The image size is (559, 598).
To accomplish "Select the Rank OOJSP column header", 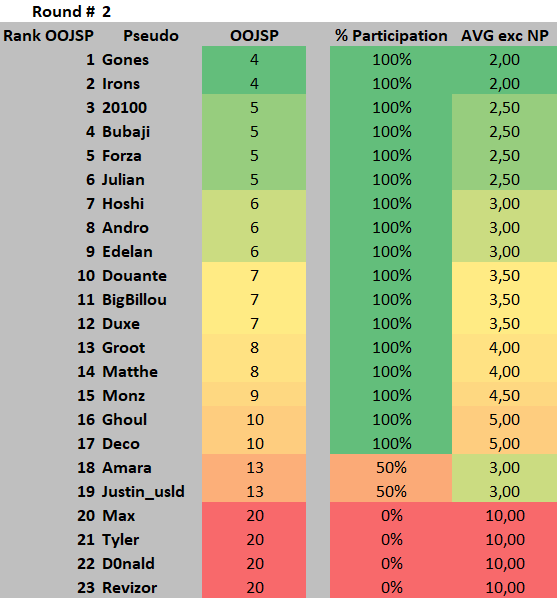I will tap(48, 35).
